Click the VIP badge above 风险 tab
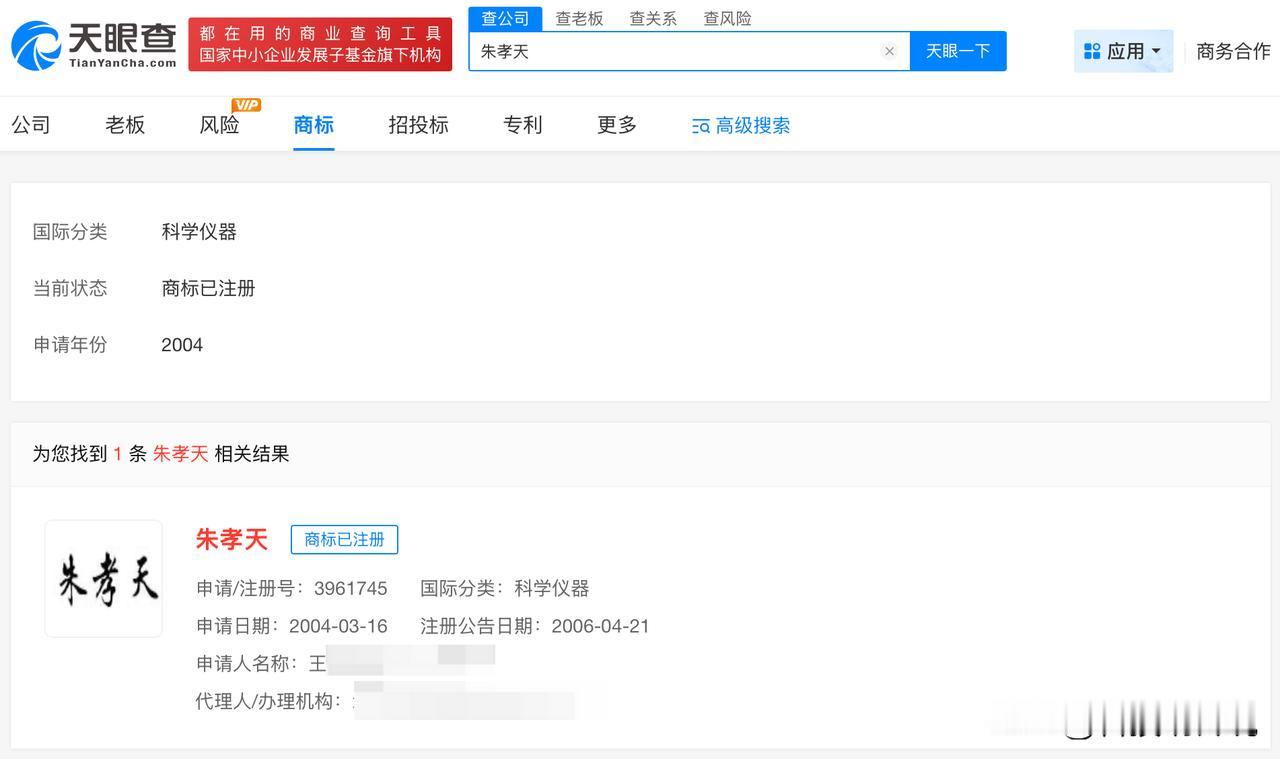Image resolution: width=1280 pixels, height=759 pixels. tap(246, 103)
